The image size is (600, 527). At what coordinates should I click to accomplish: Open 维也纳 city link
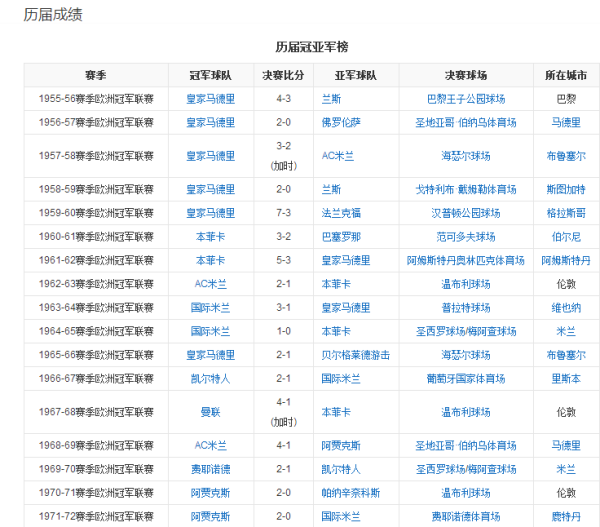[x=566, y=308]
